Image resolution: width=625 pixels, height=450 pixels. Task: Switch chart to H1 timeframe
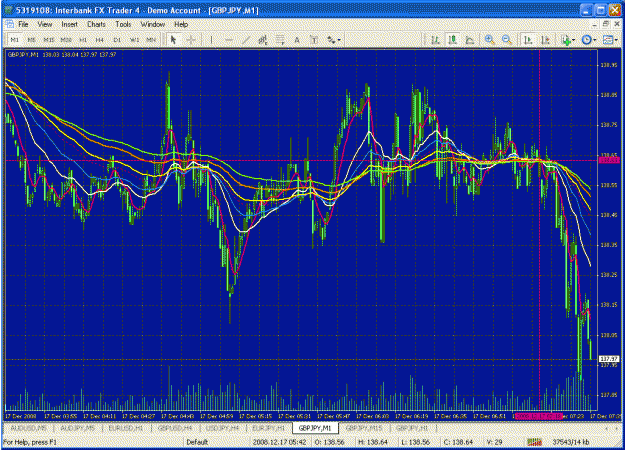[83, 39]
